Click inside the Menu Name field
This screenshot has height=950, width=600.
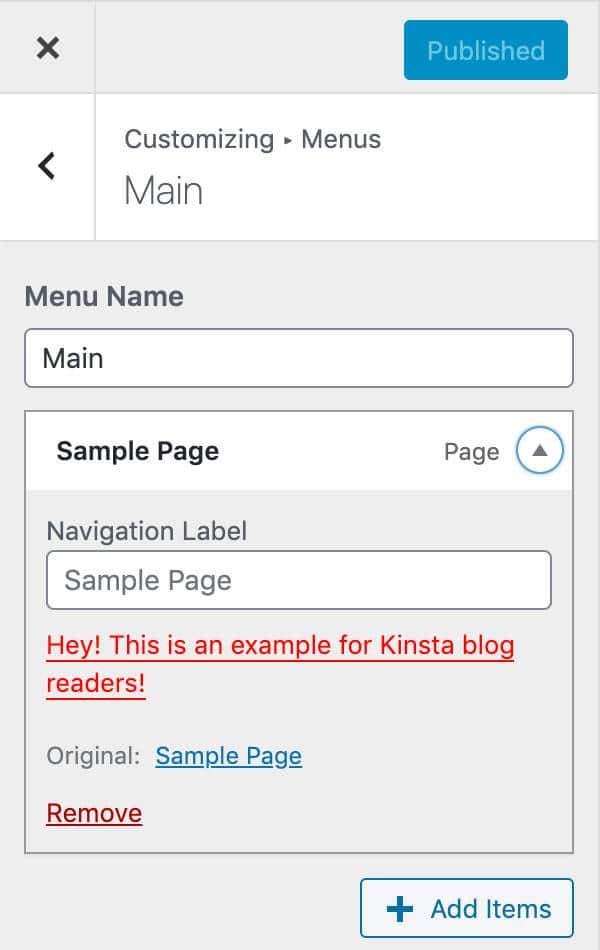(x=298, y=358)
